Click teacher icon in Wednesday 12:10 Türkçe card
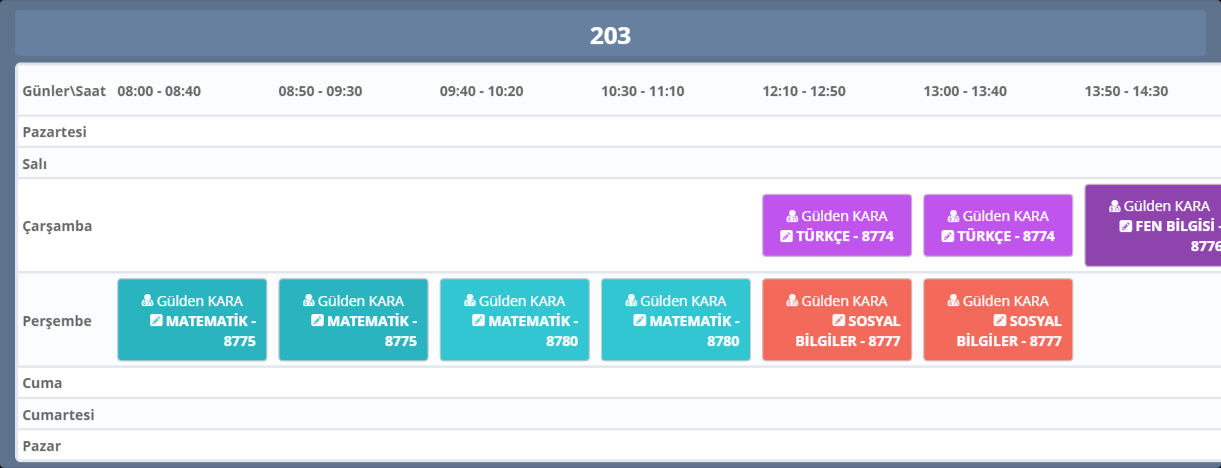The width and height of the screenshot is (1221, 468). 792,216
